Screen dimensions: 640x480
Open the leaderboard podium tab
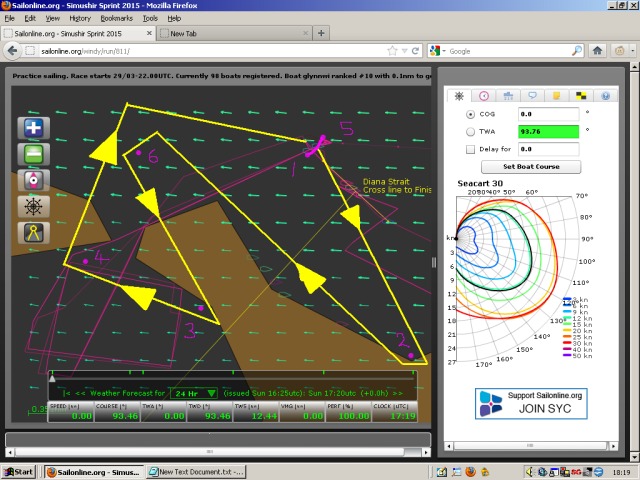(508, 96)
